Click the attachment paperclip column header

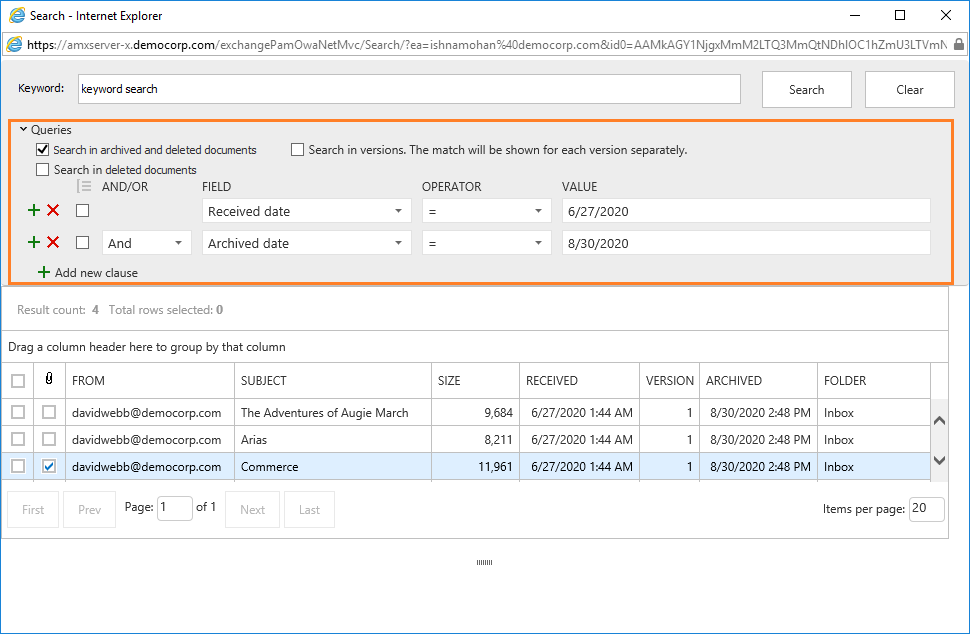[49, 380]
